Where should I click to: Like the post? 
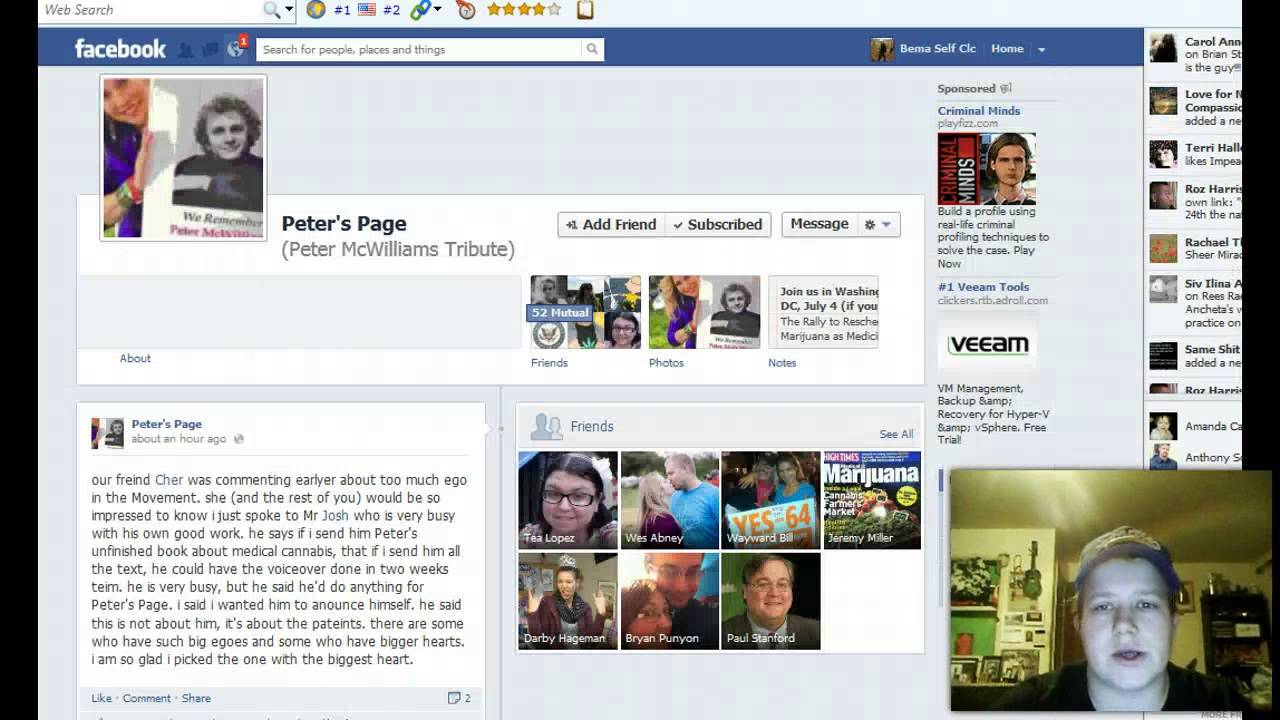(101, 698)
